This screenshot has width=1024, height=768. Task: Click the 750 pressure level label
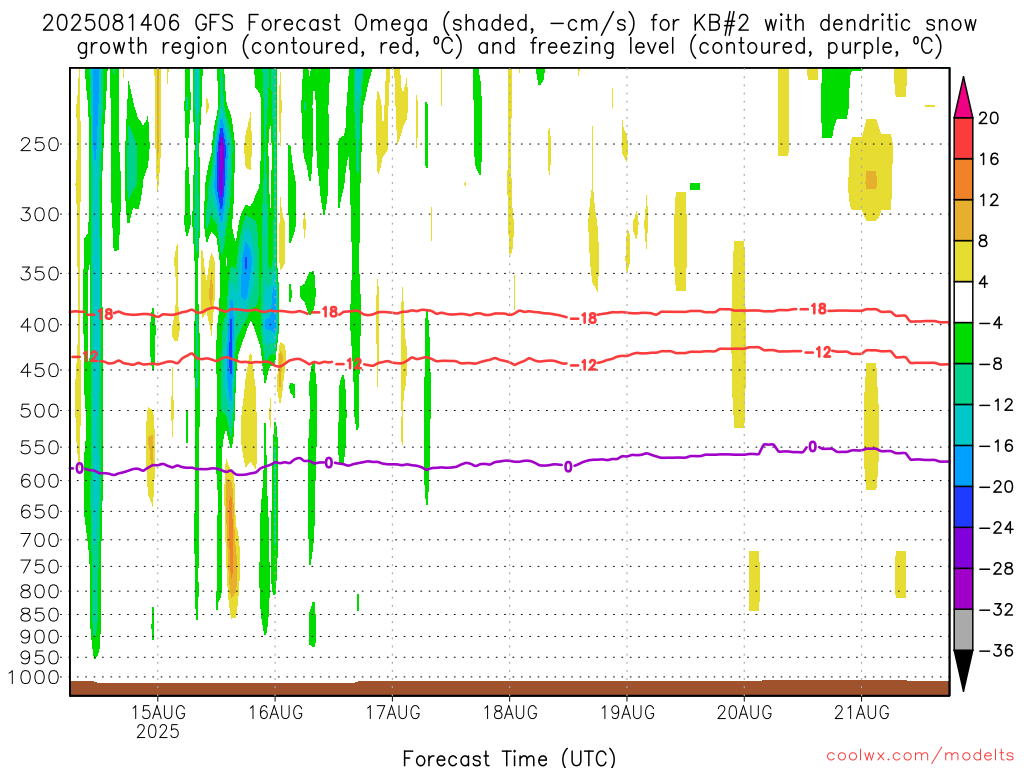pyautogui.click(x=40, y=567)
